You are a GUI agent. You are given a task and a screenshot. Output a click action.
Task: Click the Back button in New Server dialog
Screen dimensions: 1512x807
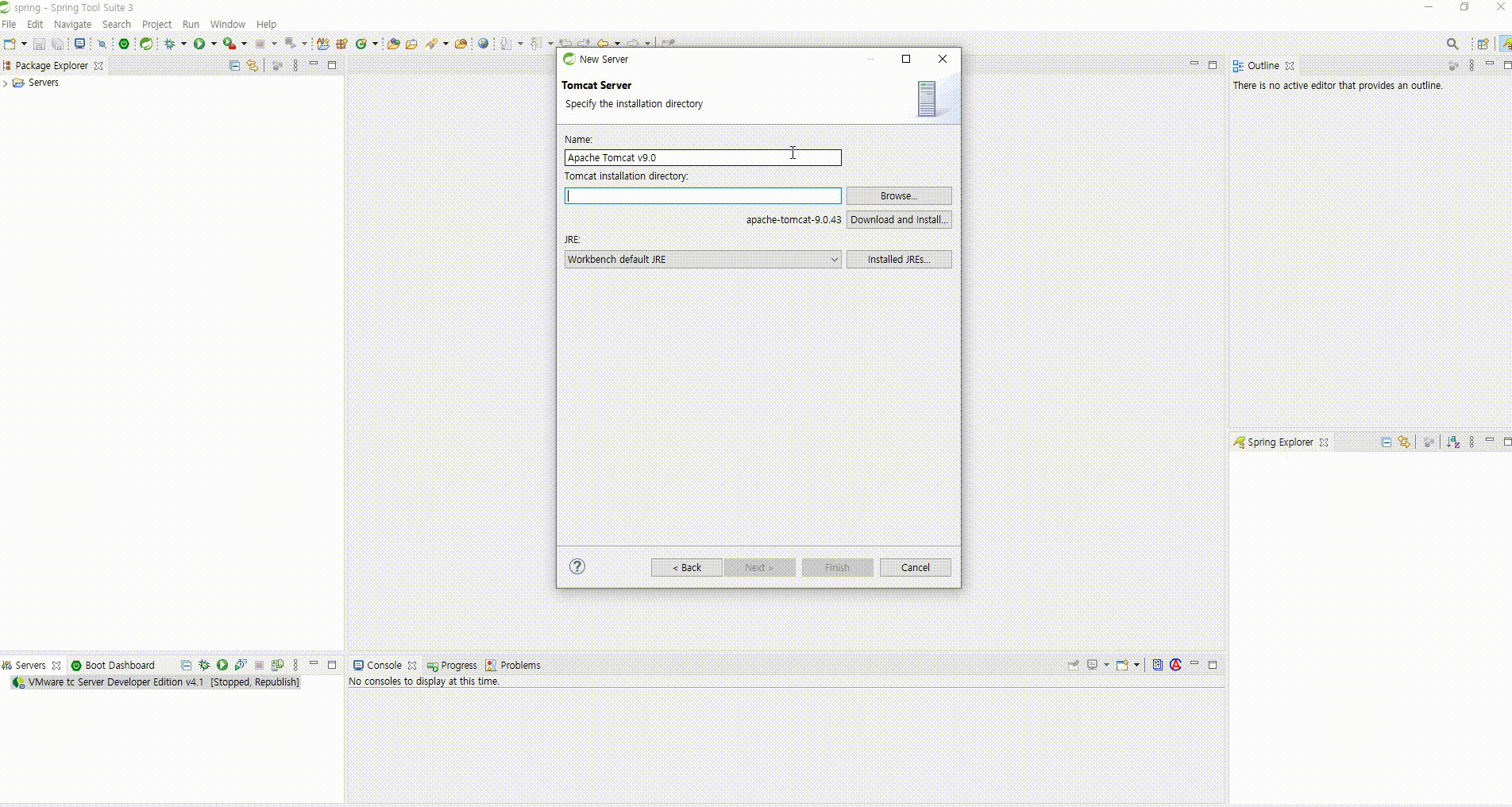[687, 567]
